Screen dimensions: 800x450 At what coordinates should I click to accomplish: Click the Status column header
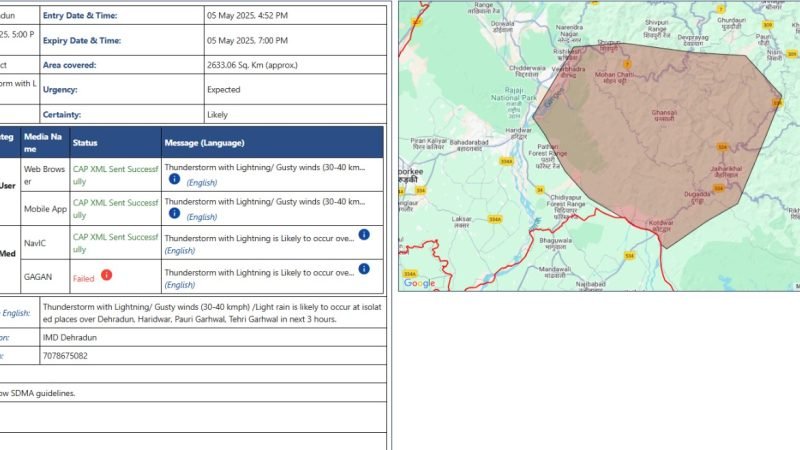(x=85, y=143)
